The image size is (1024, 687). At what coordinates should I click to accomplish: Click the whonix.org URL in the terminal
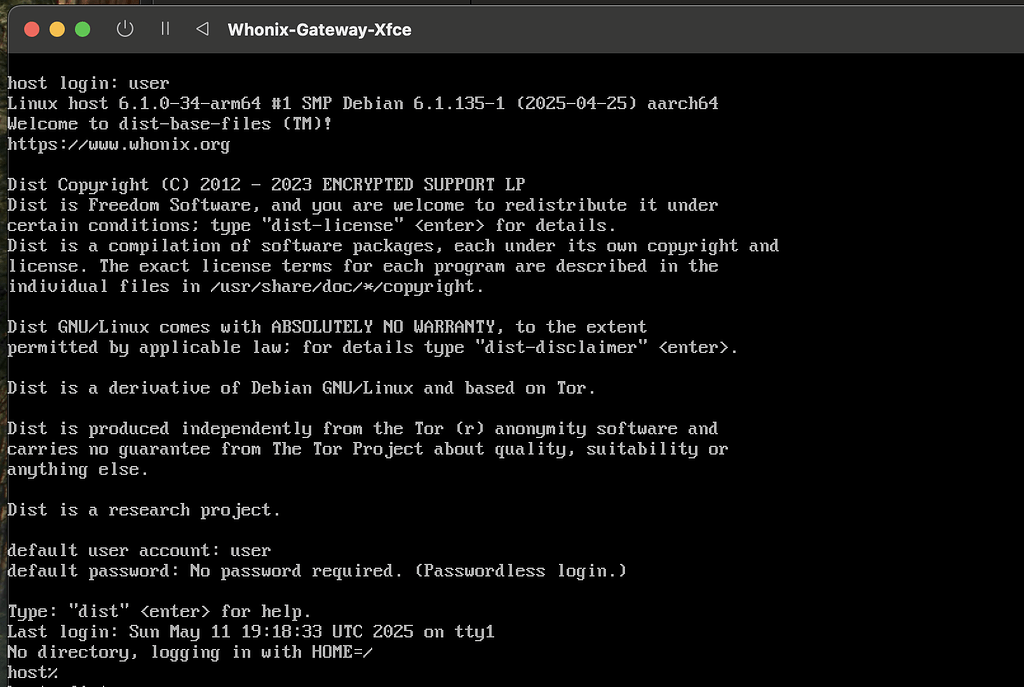[119, 144]
